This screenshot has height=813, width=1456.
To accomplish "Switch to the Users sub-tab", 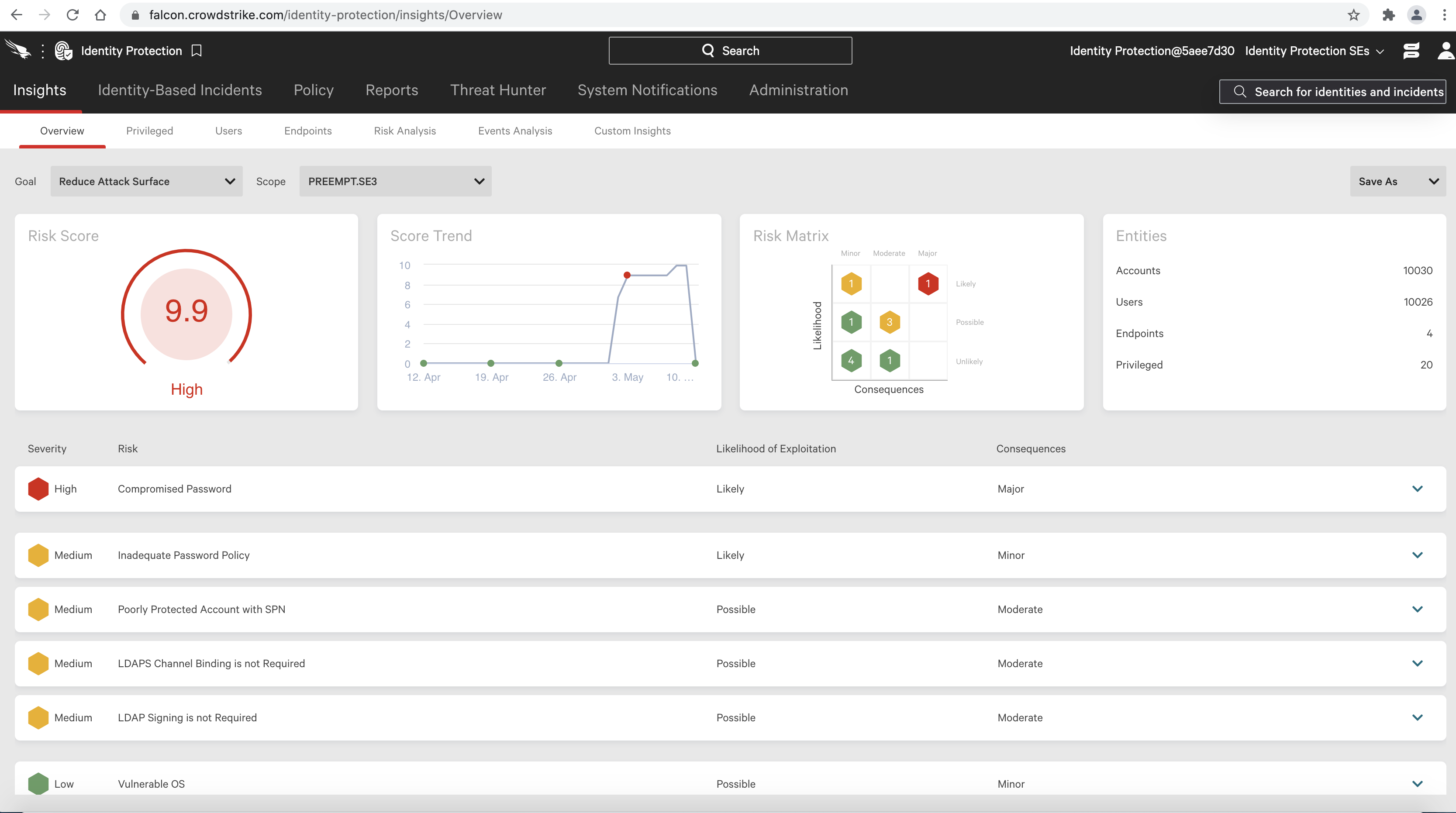I will tap(228, 131).
